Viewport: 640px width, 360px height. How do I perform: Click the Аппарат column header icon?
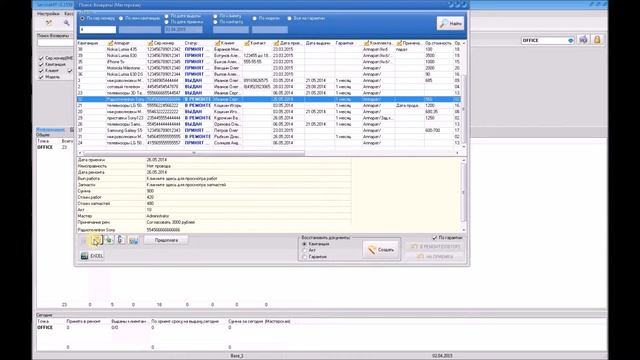(x=110, y=43)
